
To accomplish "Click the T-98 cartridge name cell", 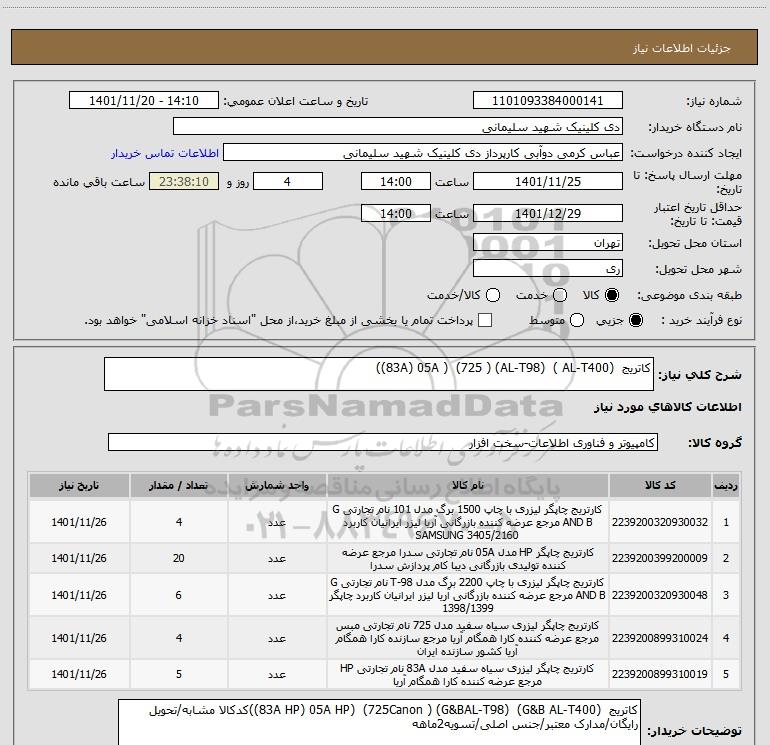I will point(468,595).
